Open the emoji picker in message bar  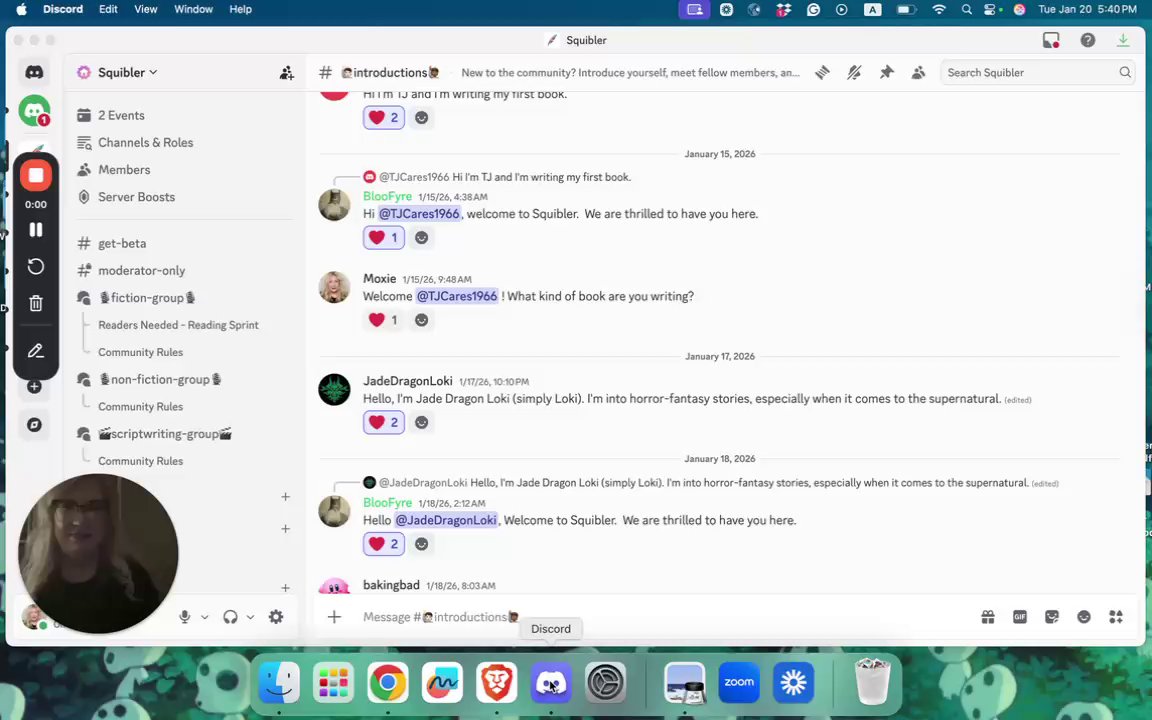coord(1084,617)
